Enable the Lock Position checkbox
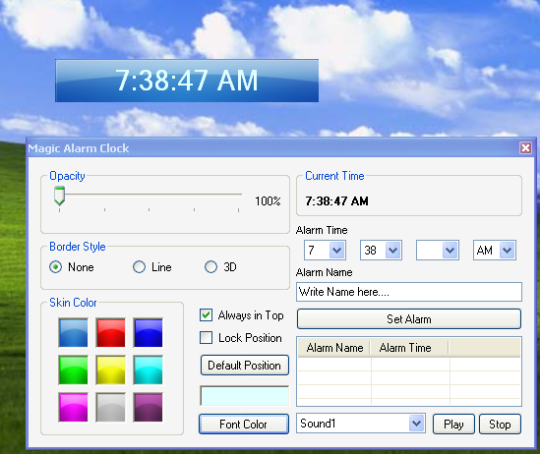This screenshot has width=540, height=454. tap(206, 338)
